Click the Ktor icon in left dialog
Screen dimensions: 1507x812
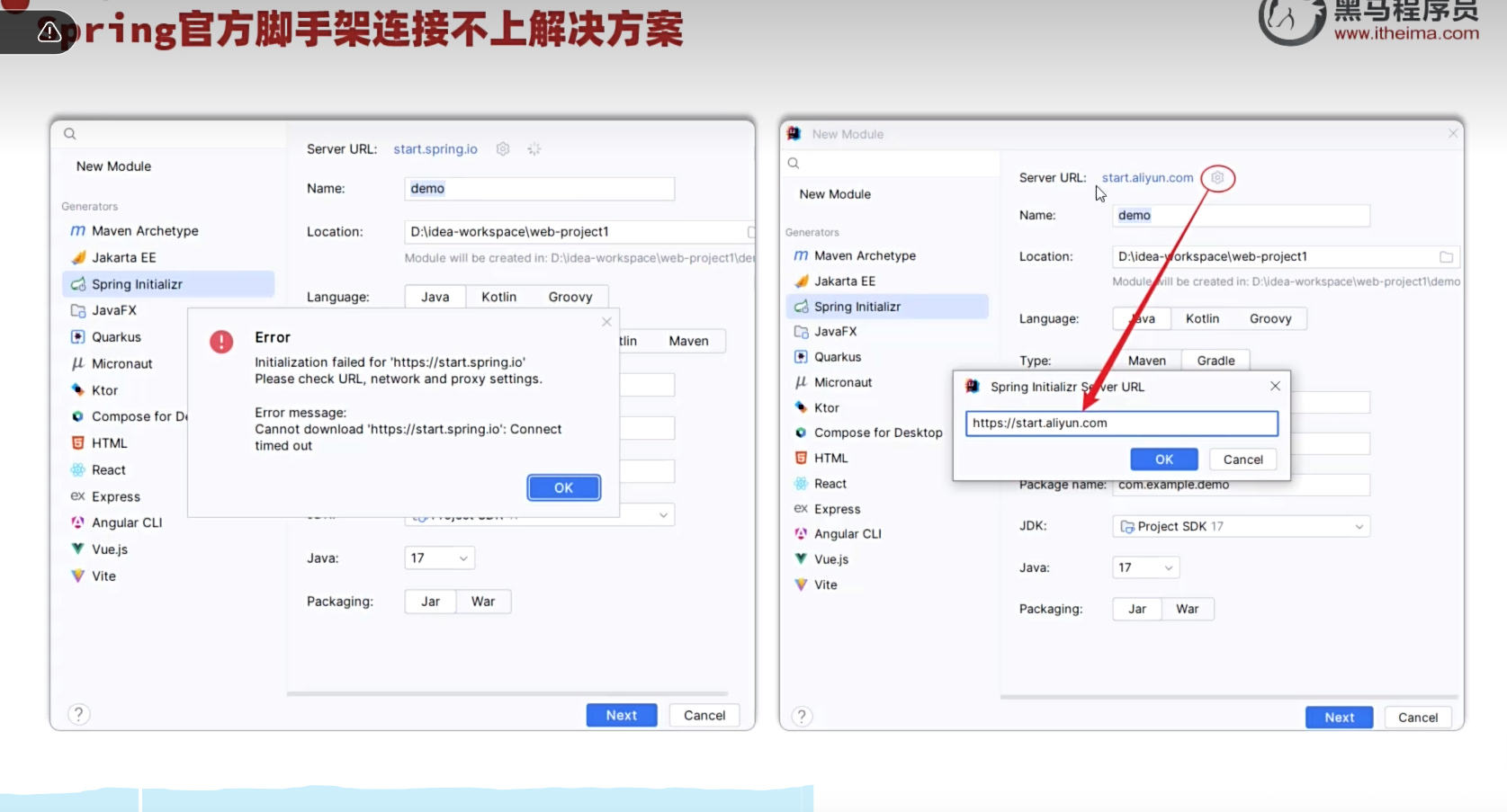[77, 390]
